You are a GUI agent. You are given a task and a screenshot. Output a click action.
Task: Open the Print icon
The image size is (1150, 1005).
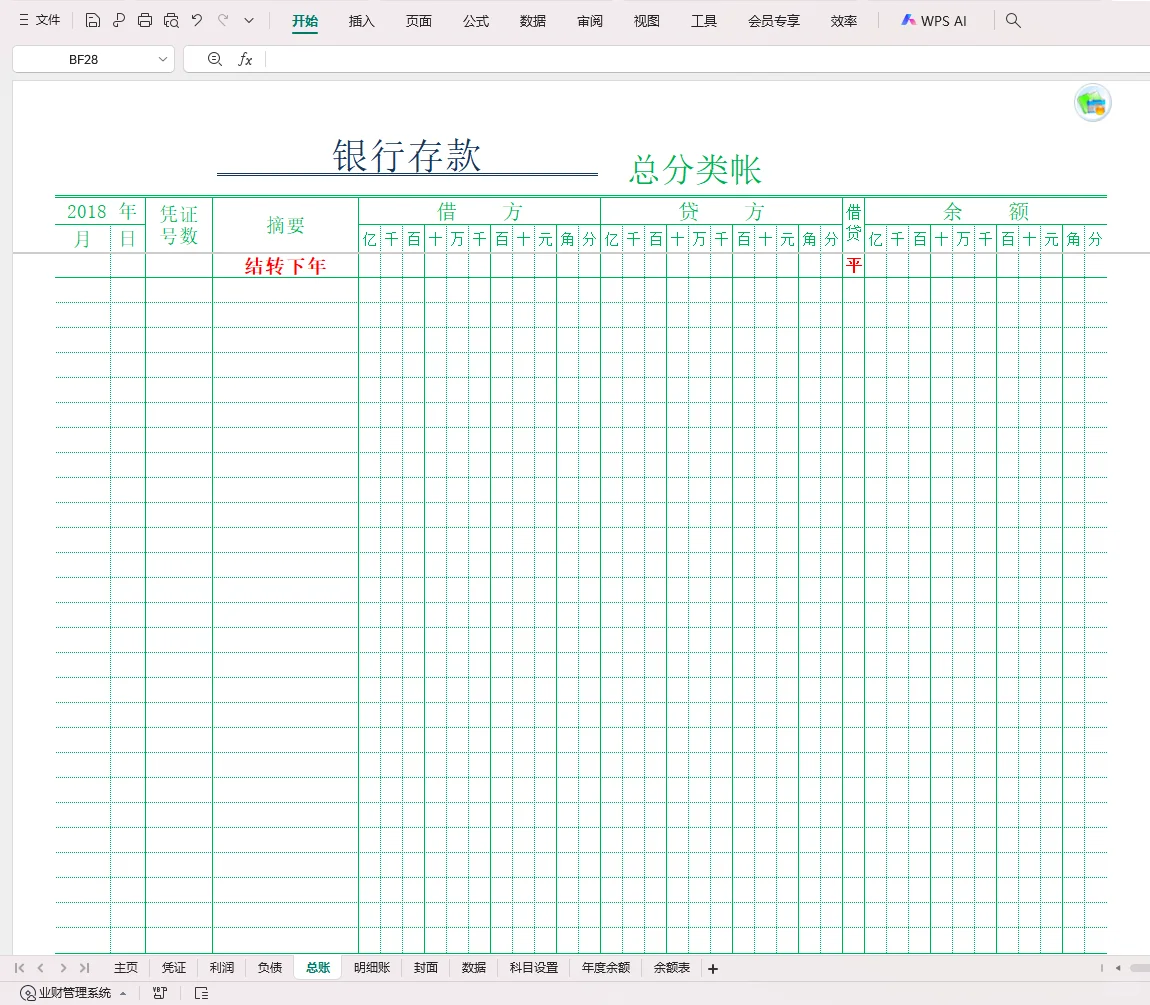pos(146,19)
